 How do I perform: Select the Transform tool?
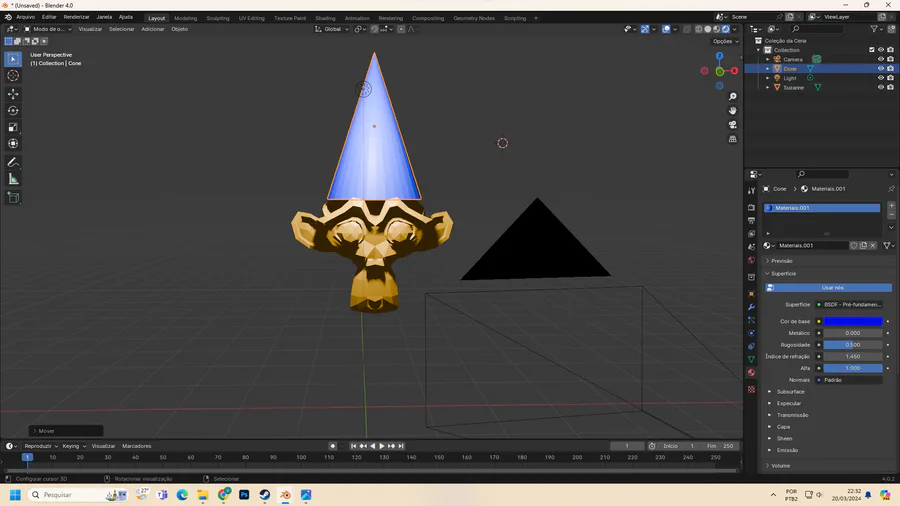13,144
